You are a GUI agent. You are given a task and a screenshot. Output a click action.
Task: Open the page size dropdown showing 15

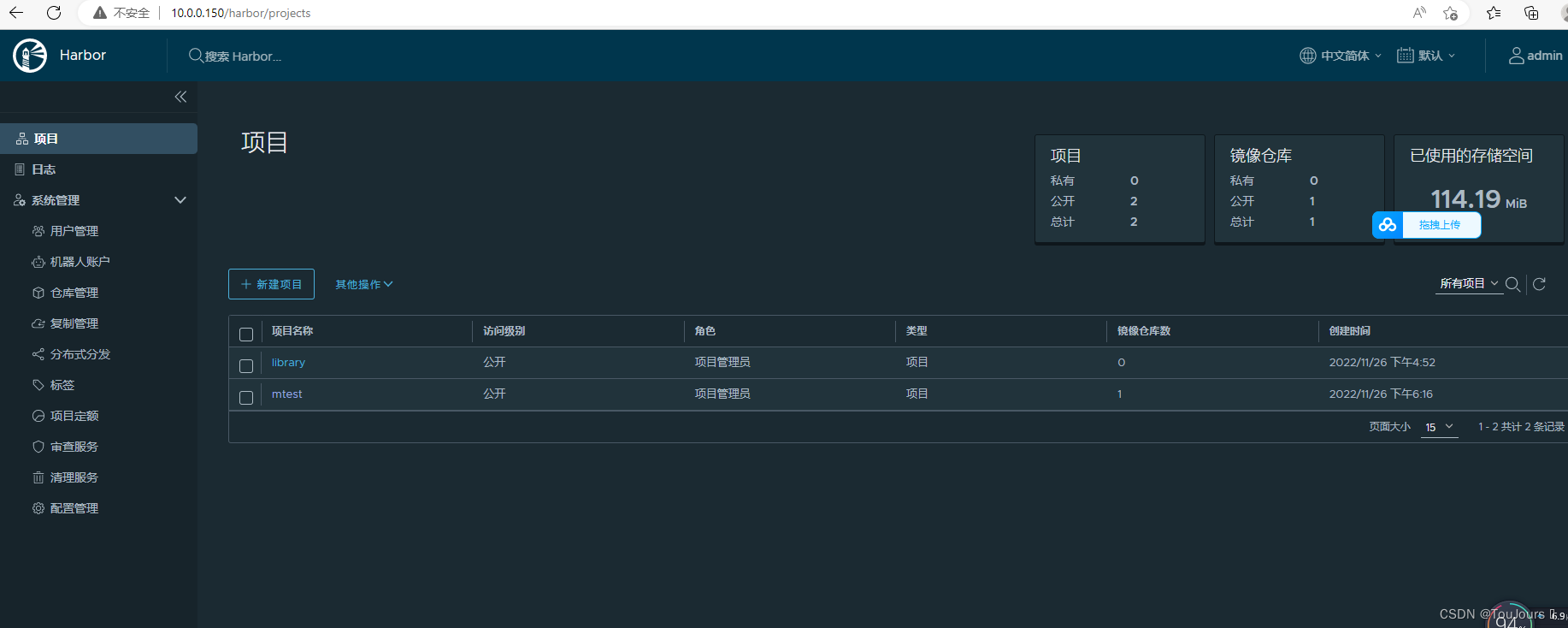[1440, 427]
